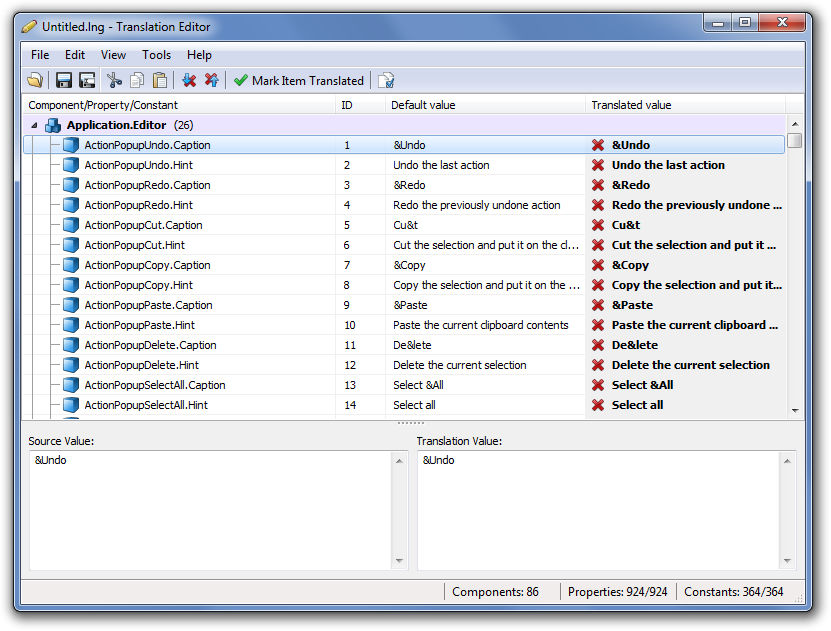Select the ActionPopupCut.Caption row
Screen dimensions: 831x631
pos(143,225)
